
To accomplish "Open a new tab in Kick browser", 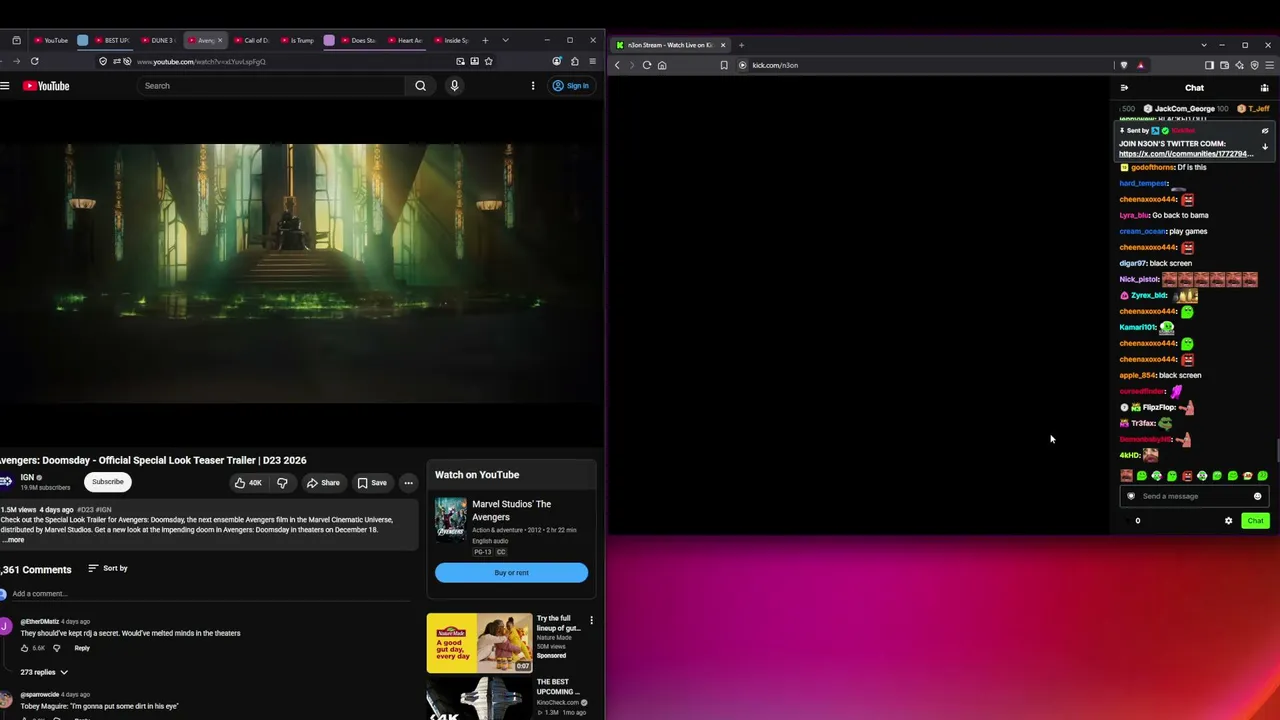I will tap(741, 45).
